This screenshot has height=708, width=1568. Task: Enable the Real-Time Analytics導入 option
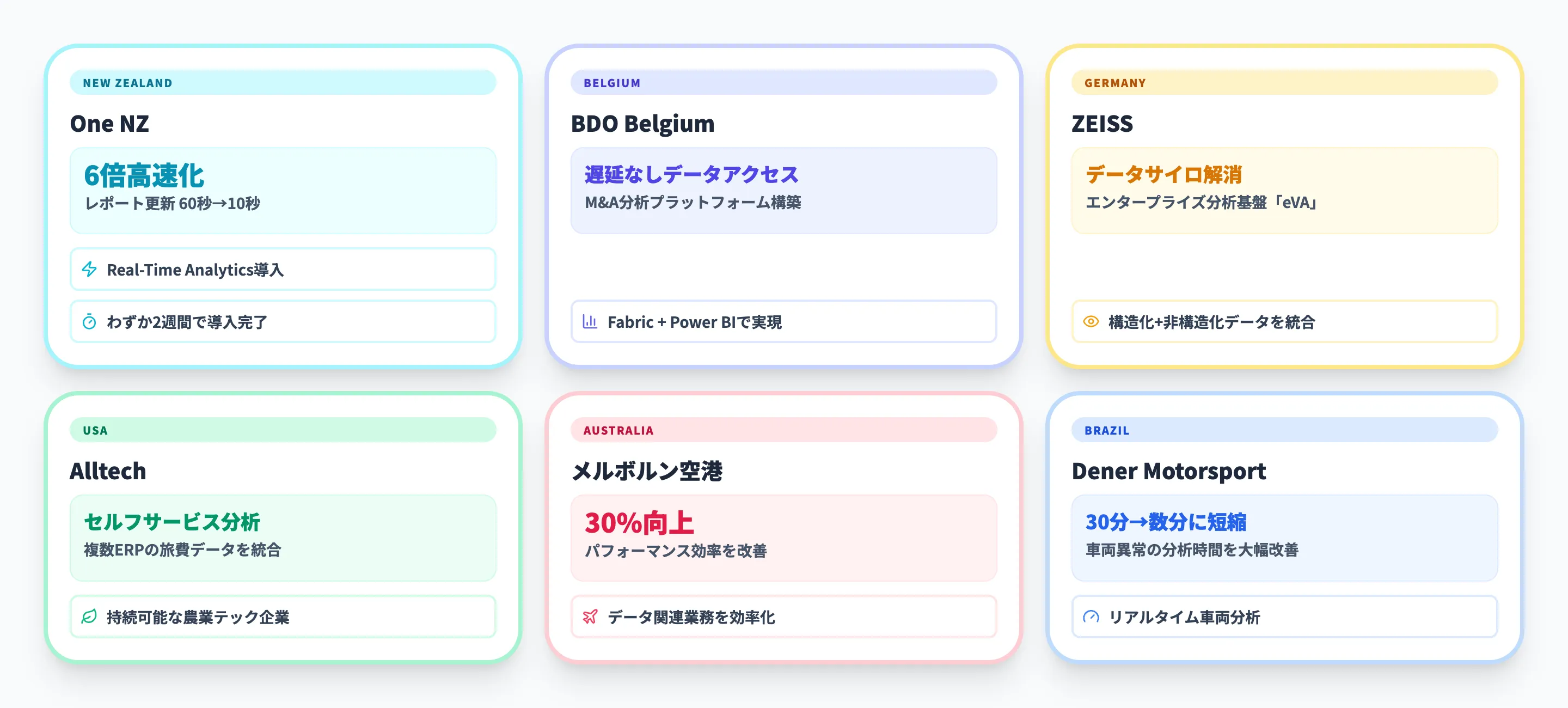[284, 269]
